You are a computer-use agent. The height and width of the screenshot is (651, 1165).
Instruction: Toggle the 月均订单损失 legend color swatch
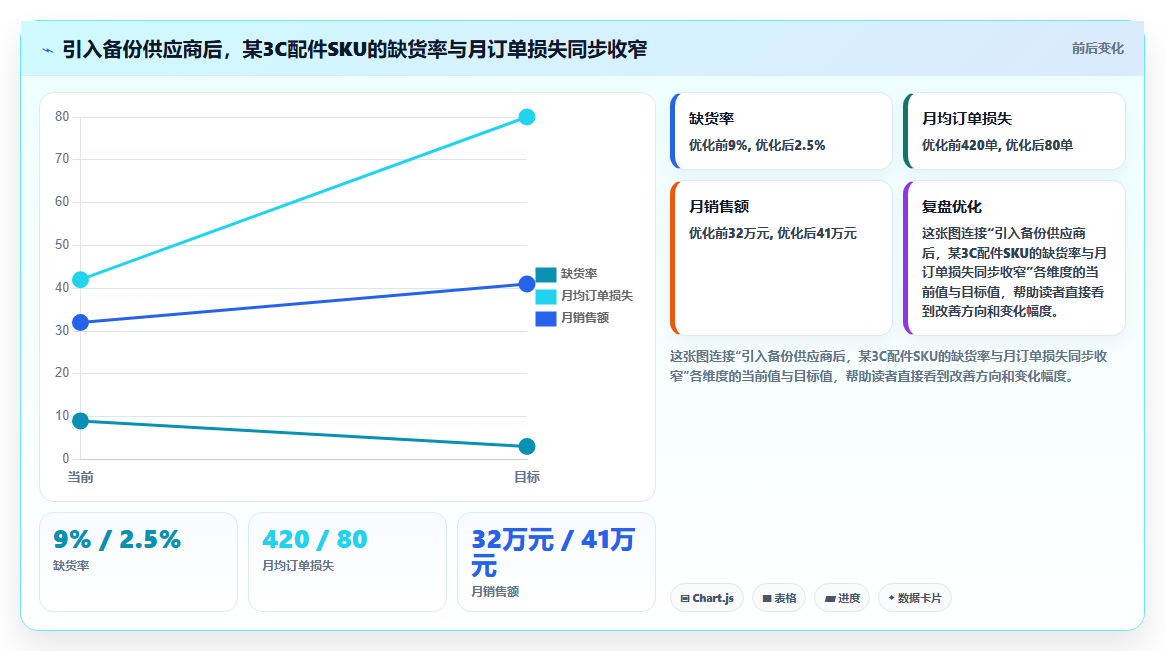pyautogui.click(x=545, y=297)
